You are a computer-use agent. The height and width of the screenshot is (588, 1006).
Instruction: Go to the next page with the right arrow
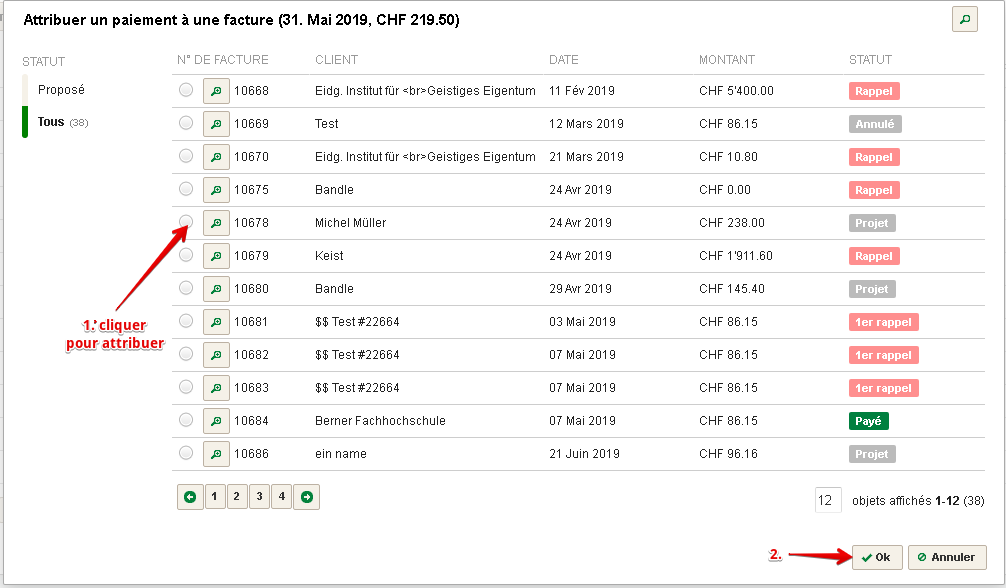(x=307, y=497)
